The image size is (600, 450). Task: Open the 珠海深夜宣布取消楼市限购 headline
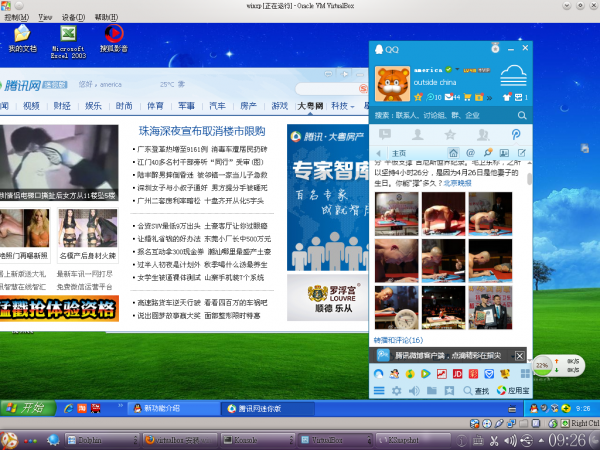click(x=202, y=131)
